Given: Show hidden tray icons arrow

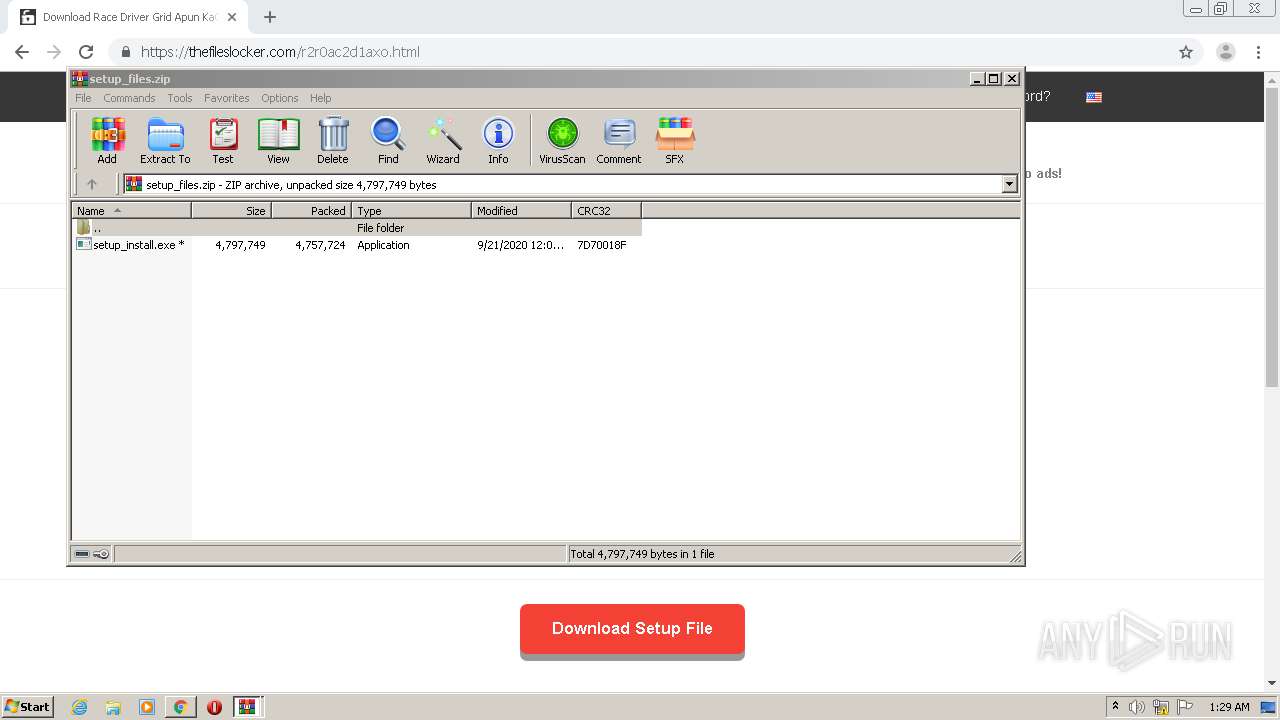Looking at the screenshot, I should 1115,706.
